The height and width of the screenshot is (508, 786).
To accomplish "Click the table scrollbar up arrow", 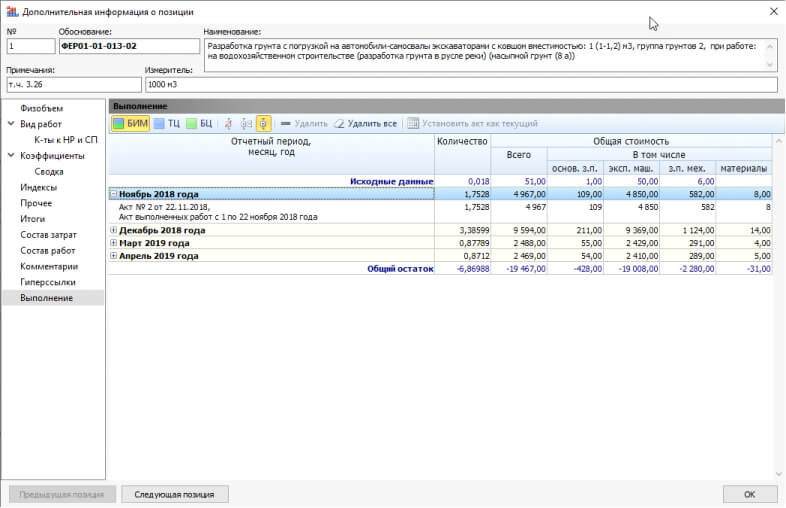I will pos(778,141).
